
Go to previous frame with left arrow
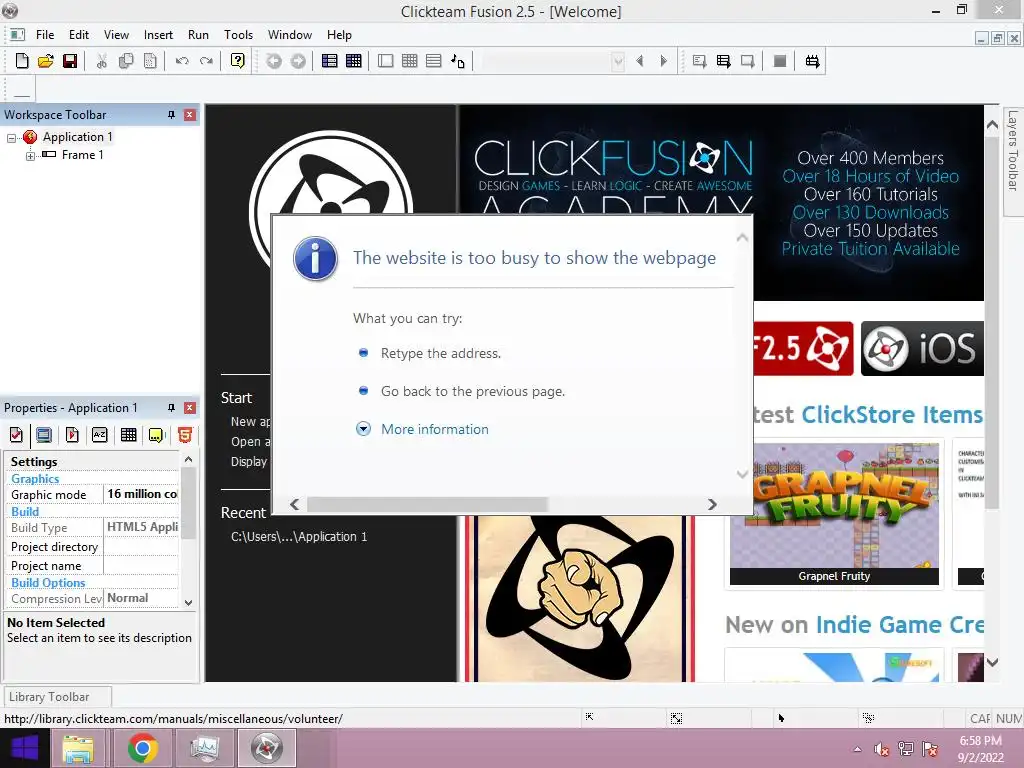640,61
